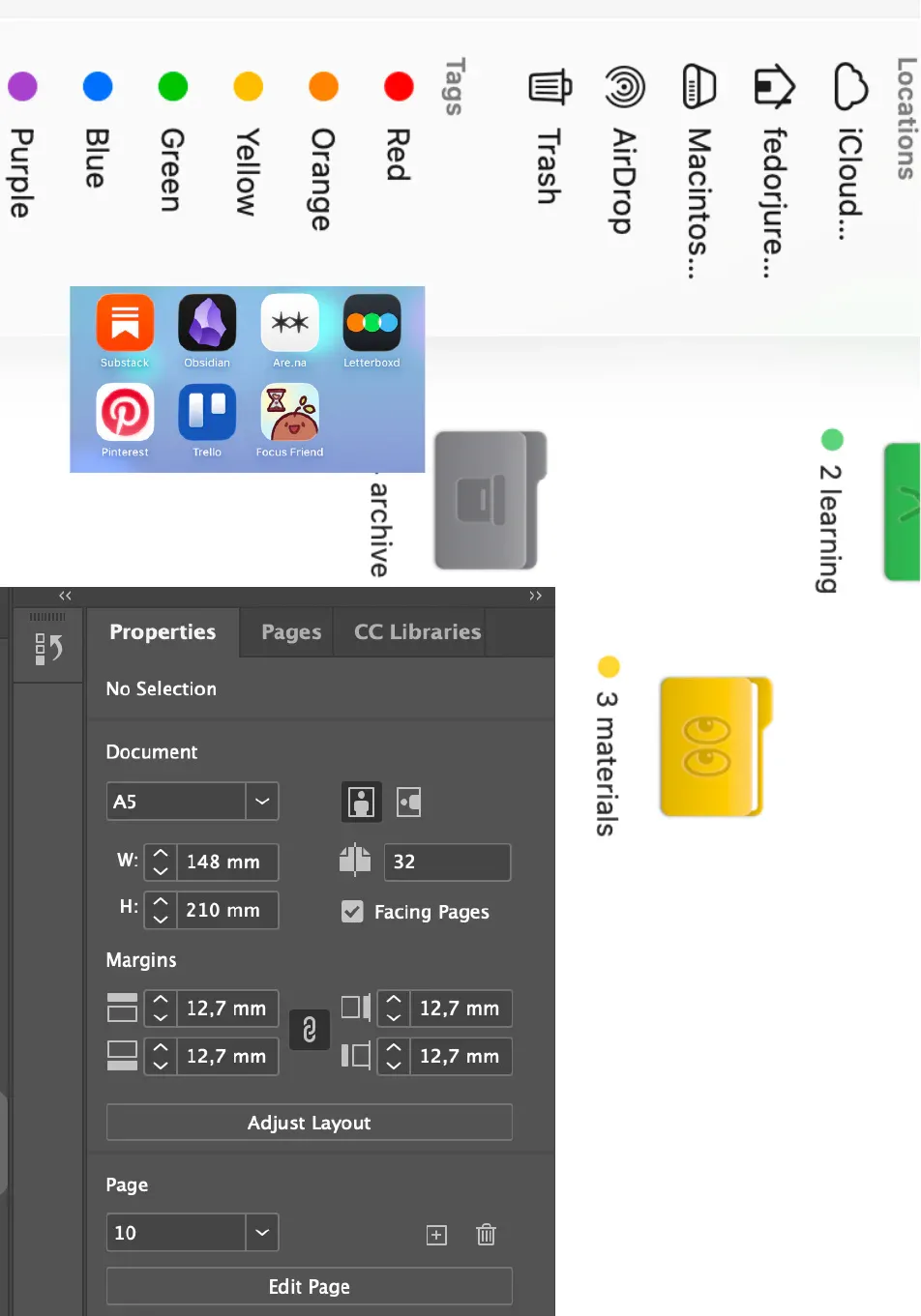Select the Blue tag dot
The height and width of the screenshot is (1316, 921).
coord(98,87)
